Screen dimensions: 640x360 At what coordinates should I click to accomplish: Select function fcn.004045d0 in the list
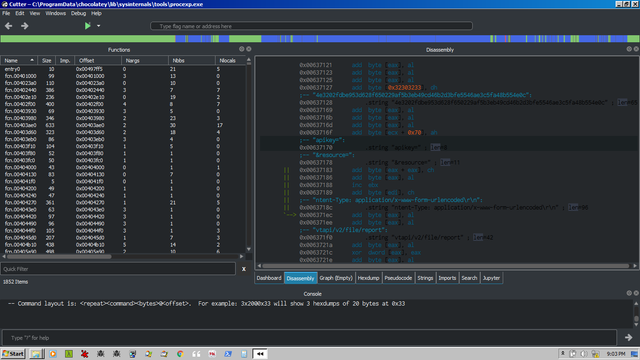[122, 238]
